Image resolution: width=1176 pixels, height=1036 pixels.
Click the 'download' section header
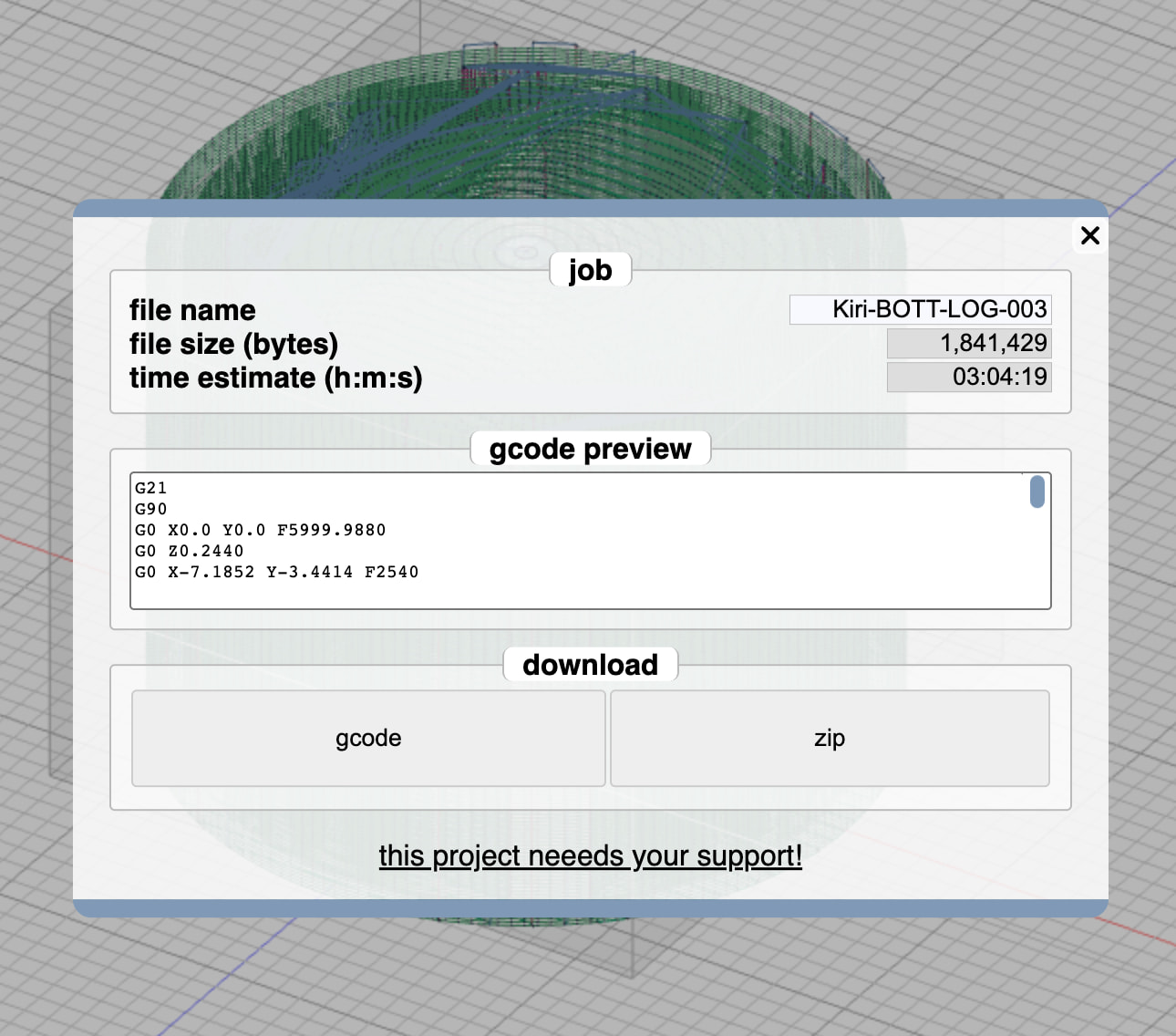[x=590, y=665]
